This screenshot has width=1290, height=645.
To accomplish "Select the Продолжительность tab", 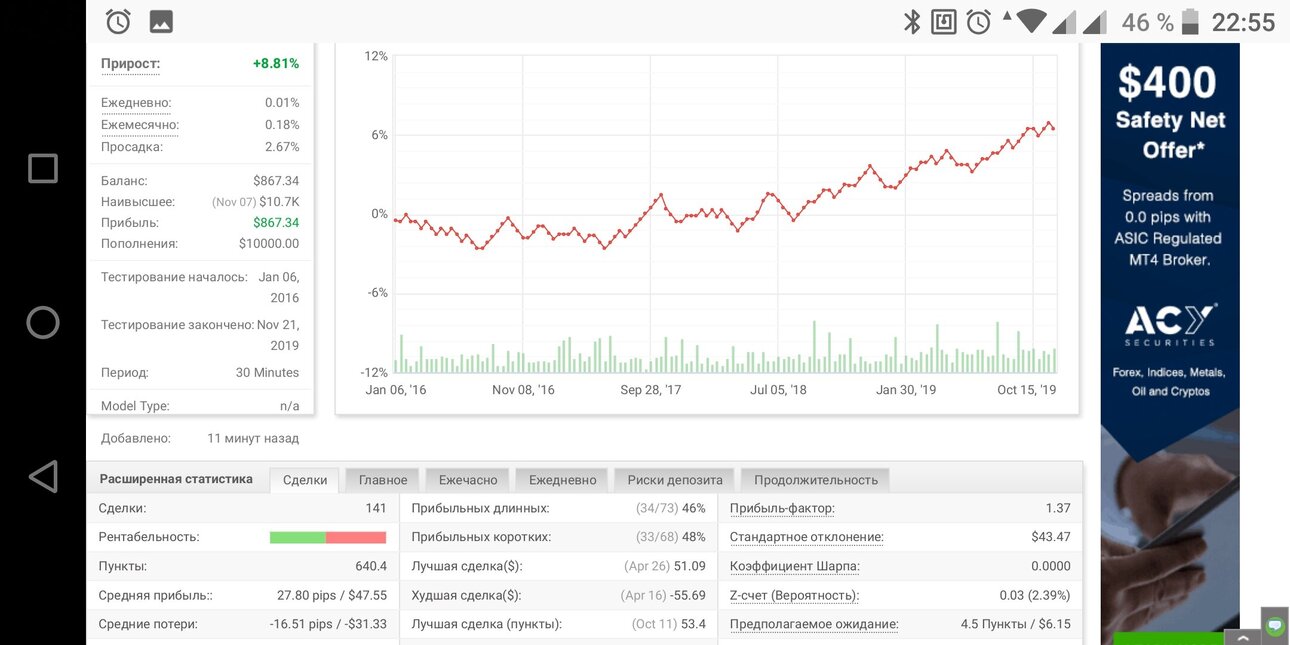I will [x=816, y=480].
